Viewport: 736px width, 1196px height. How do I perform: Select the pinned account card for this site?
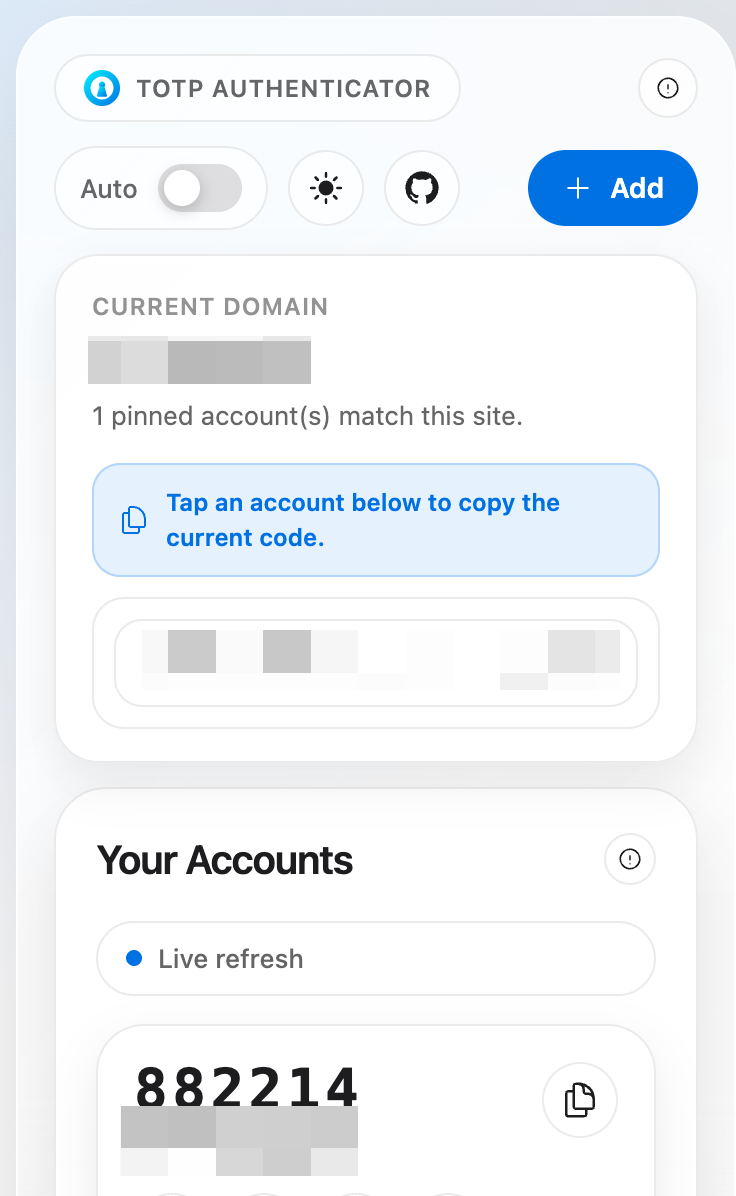[x=376, y=663]
